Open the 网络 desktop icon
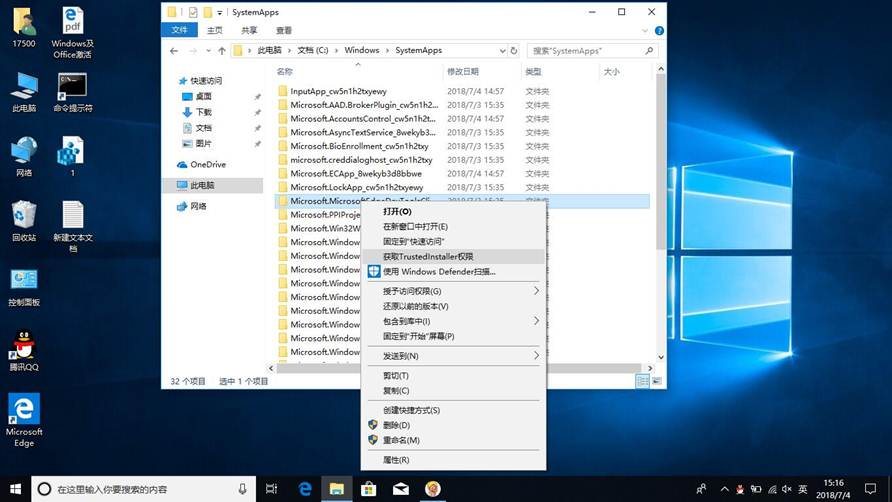This screenshot has width=892, height=502. [24, 157]
